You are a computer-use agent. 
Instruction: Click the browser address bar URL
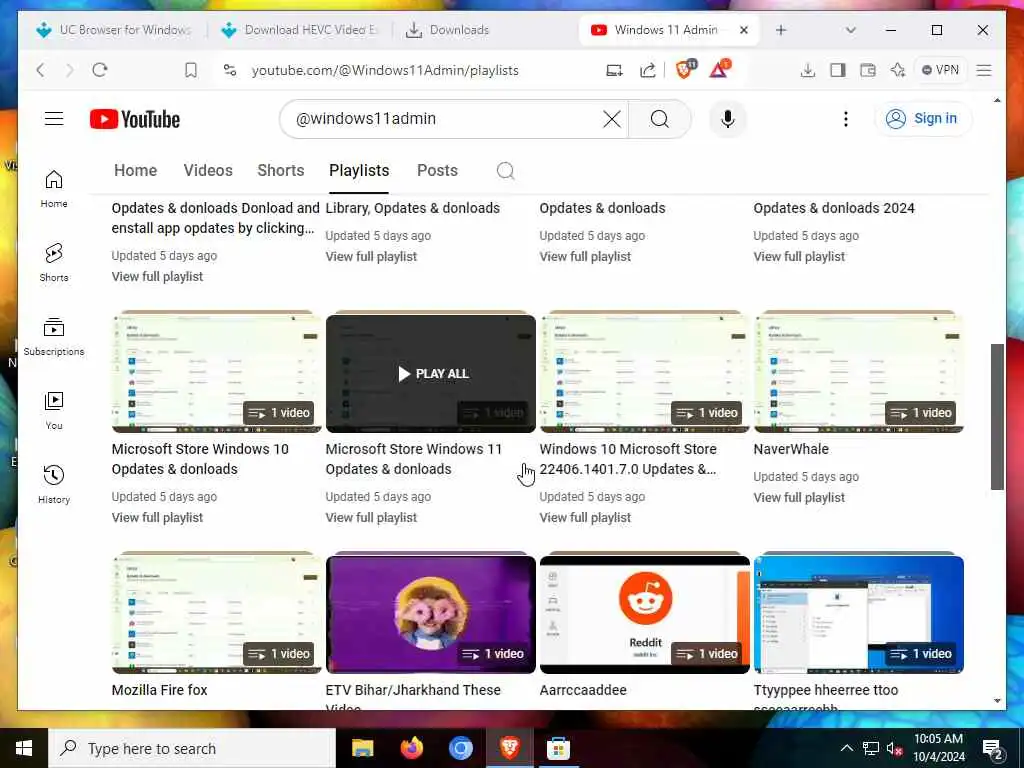385,70
